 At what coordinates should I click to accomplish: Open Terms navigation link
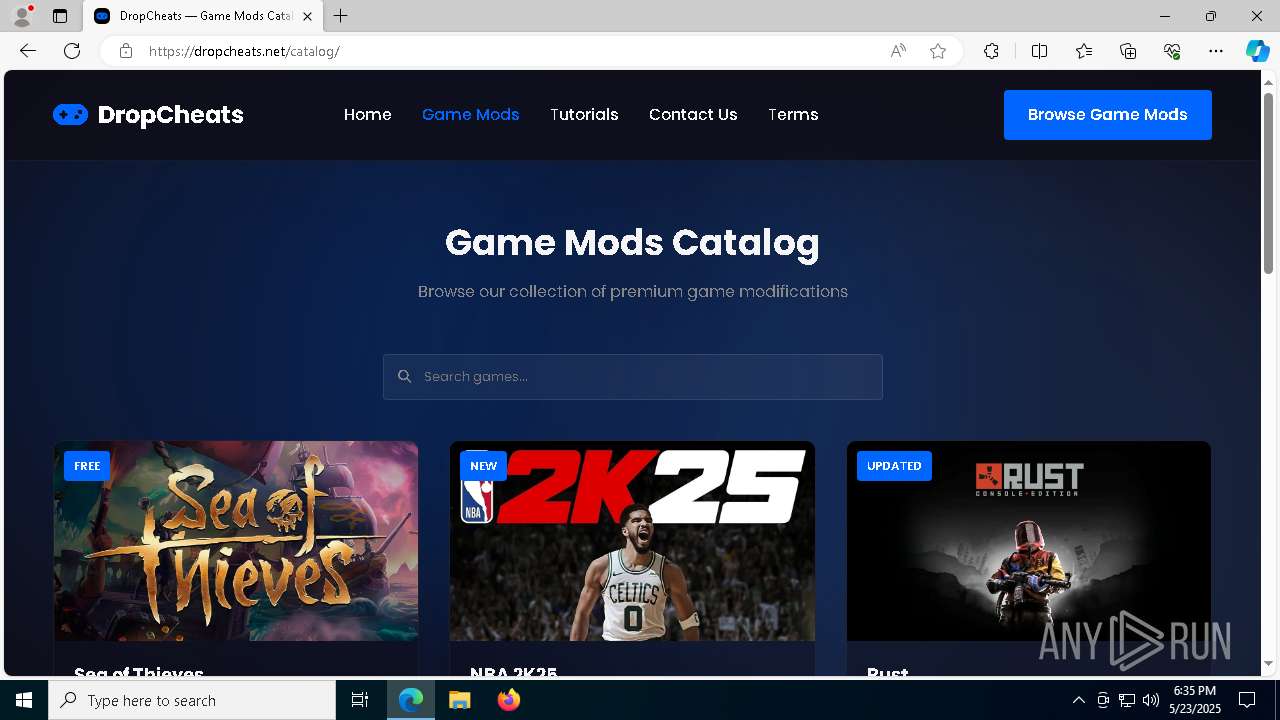(x=793, y=115)
